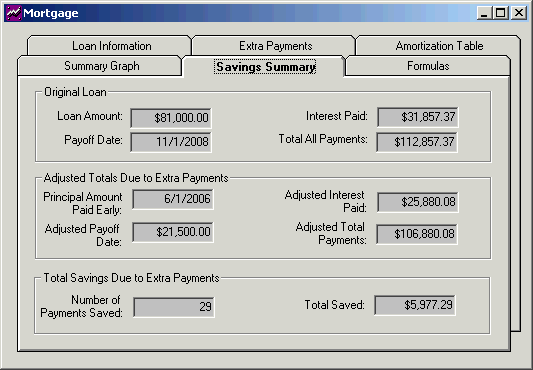Screen dimensions: 533x370
Task: Select the Adjusted Total Payments field
Action: (417, 234)
